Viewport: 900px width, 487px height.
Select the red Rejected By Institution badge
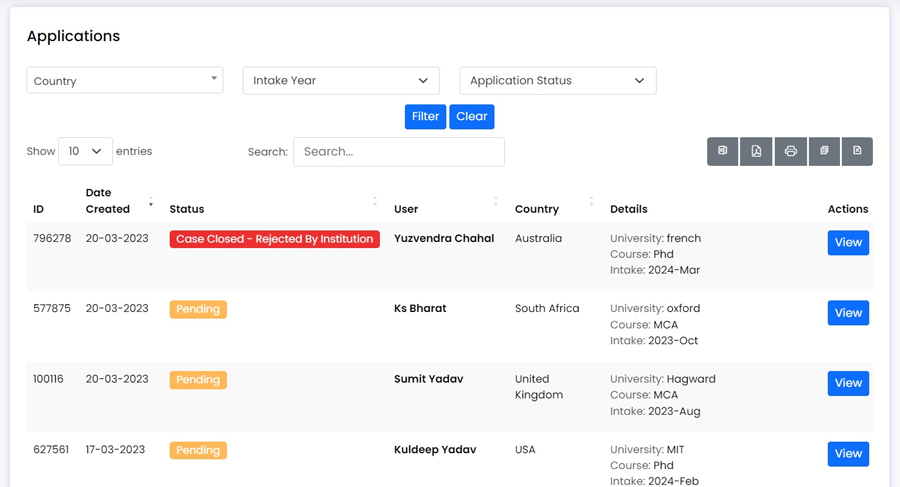click(274, 239)
